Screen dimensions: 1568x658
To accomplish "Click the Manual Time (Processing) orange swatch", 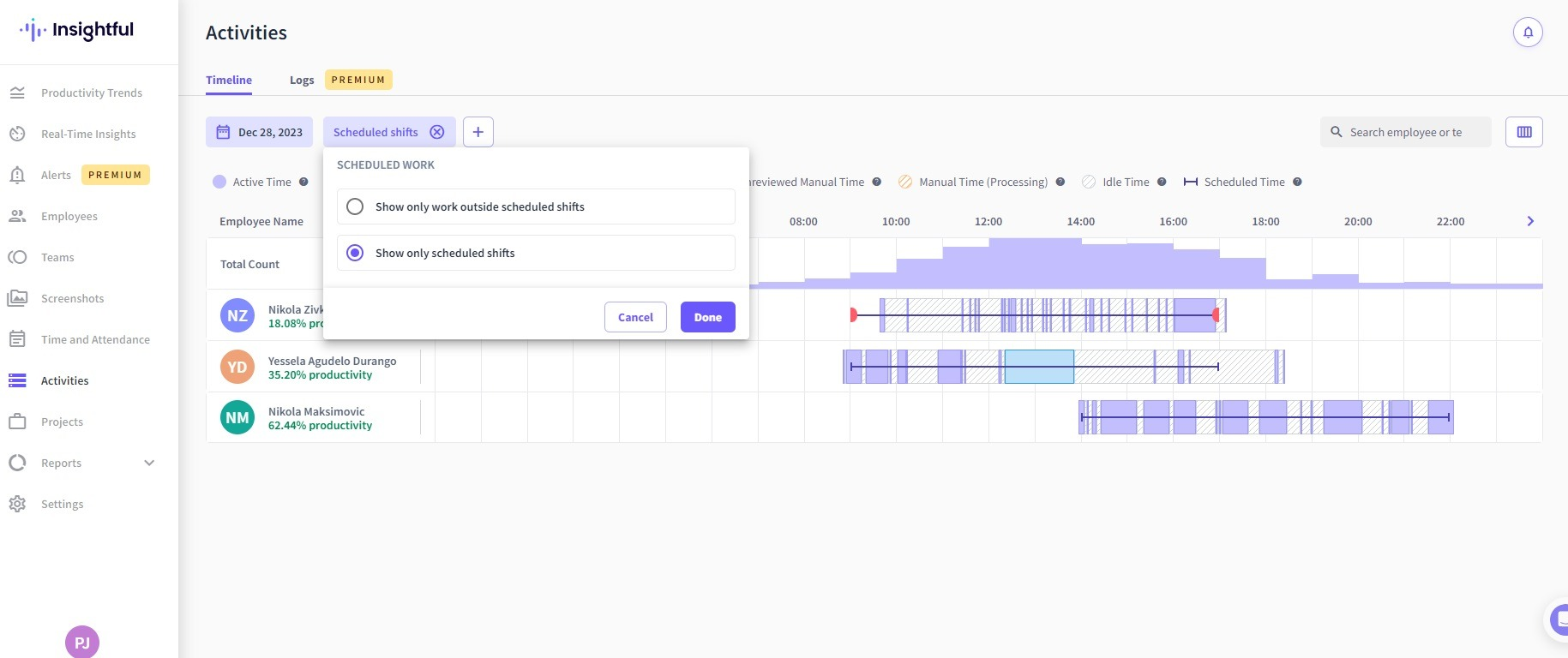I will coord(905,182).
